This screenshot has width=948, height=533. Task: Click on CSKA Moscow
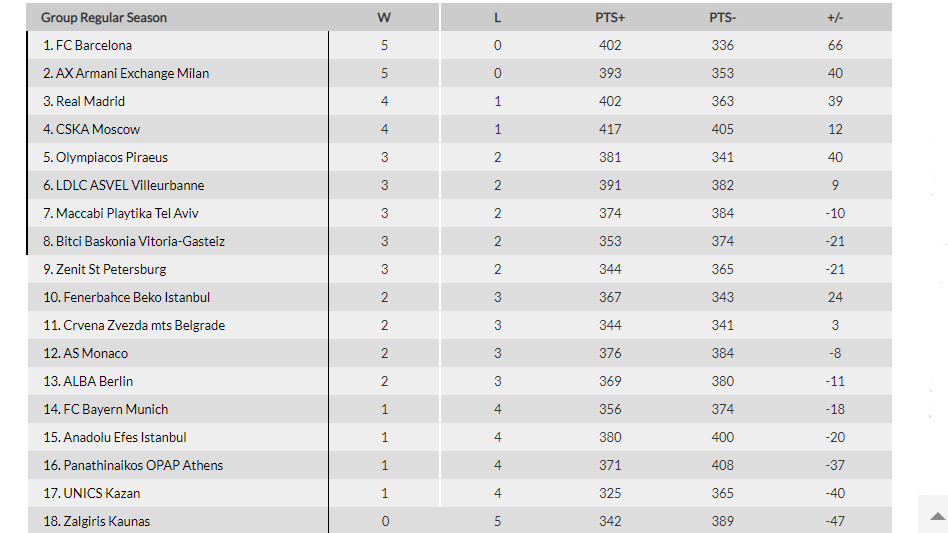pyautogui.click(x=98, y=129)
